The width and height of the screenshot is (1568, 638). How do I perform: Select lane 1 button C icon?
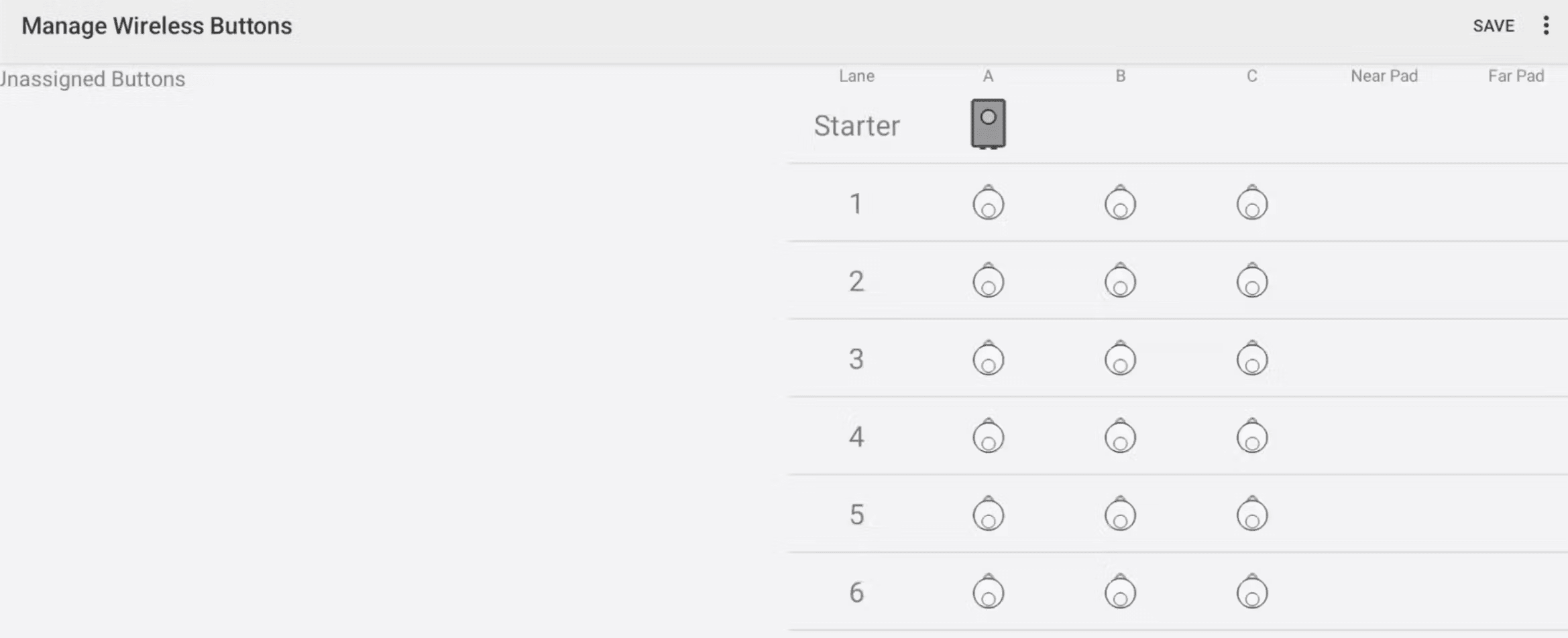[1252, 202]
